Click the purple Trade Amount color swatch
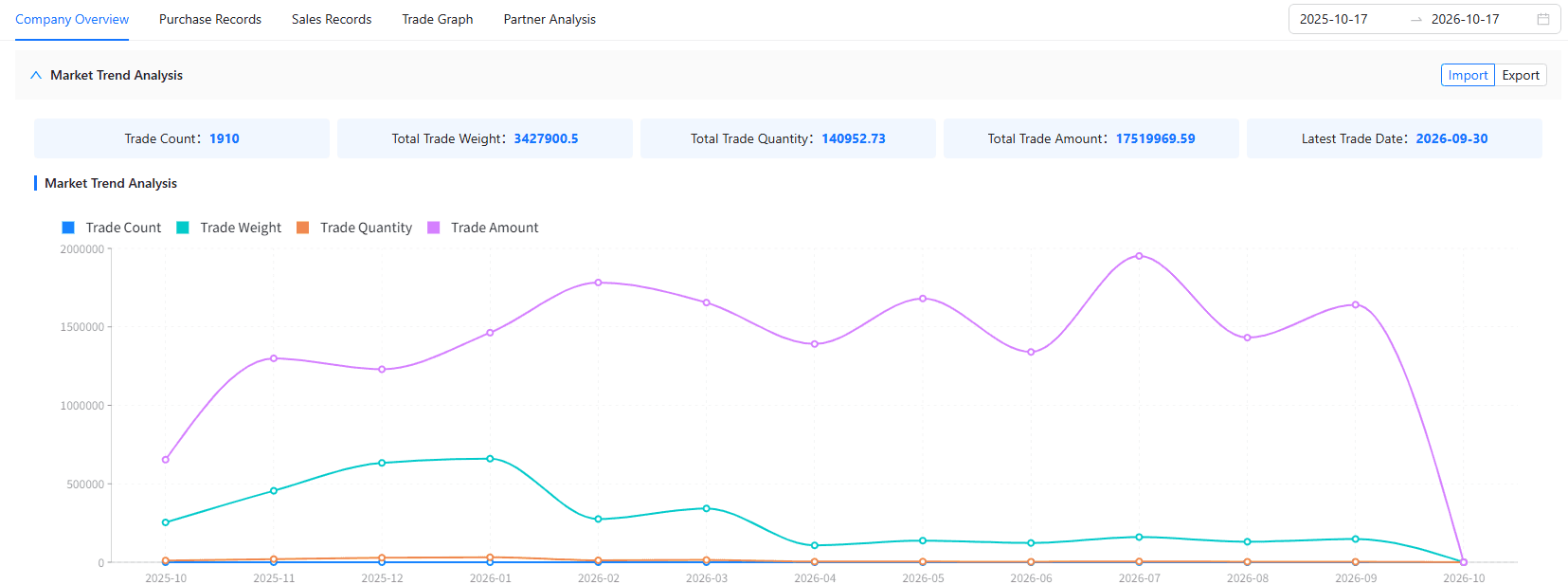Image resolution: width=1568 pixels, height=585 pixels. pos(434,228)
